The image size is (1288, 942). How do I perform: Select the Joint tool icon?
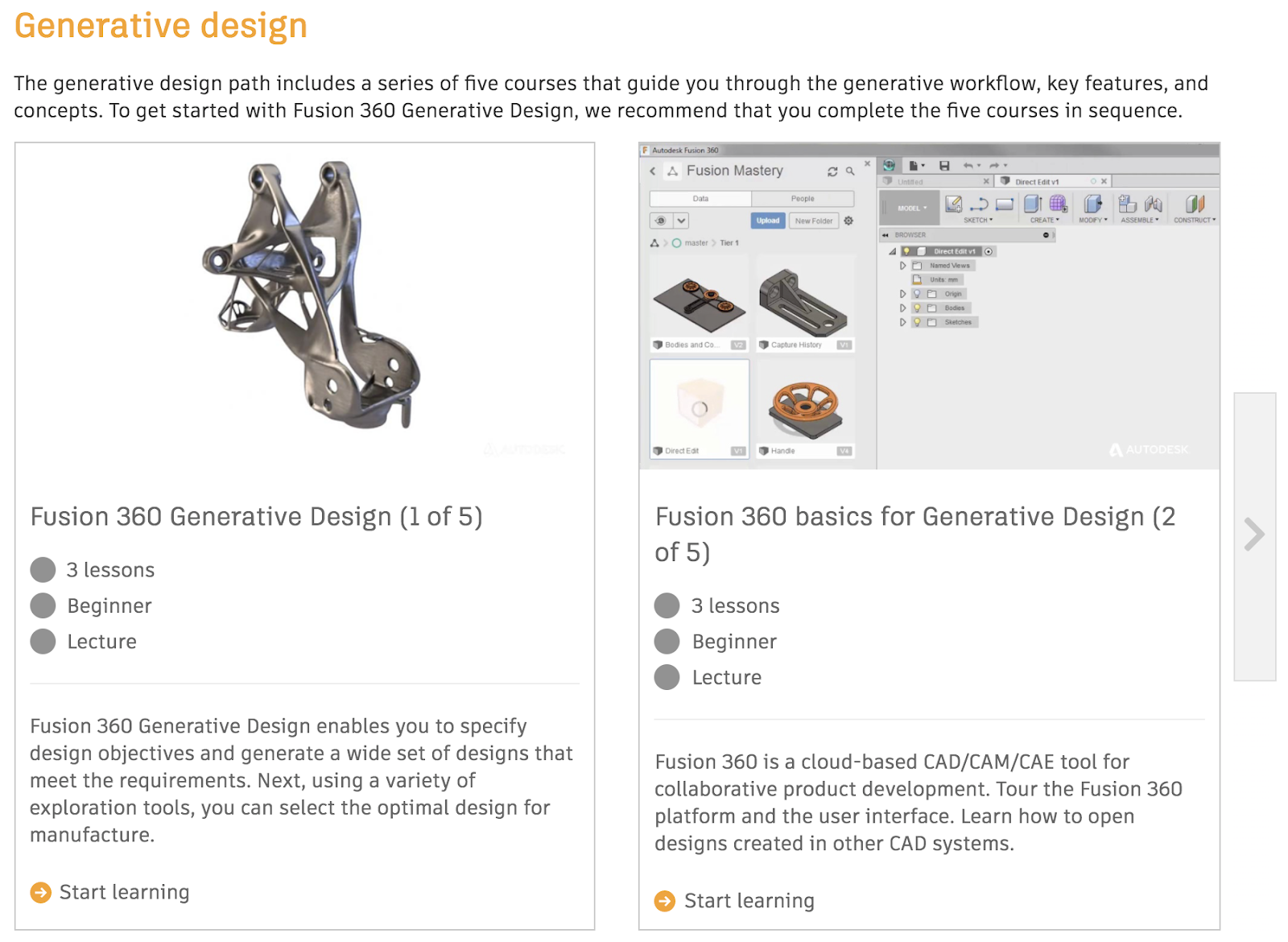[x=1153, y=205]
